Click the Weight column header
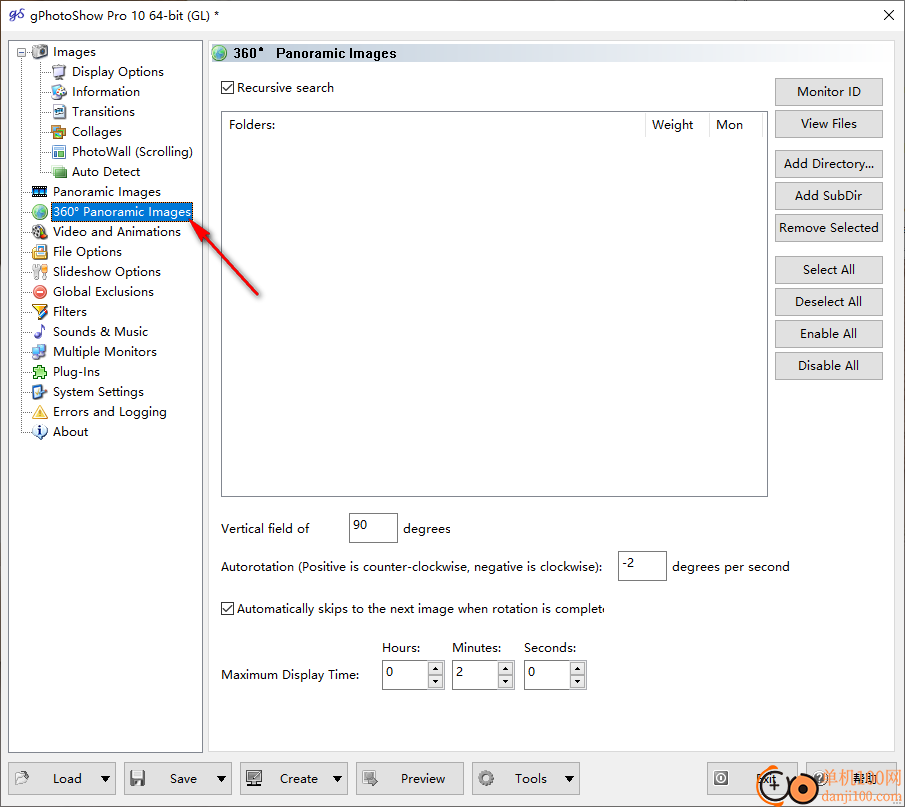The image size is (905, 807). pyautogui.click(x=677, y=125)
